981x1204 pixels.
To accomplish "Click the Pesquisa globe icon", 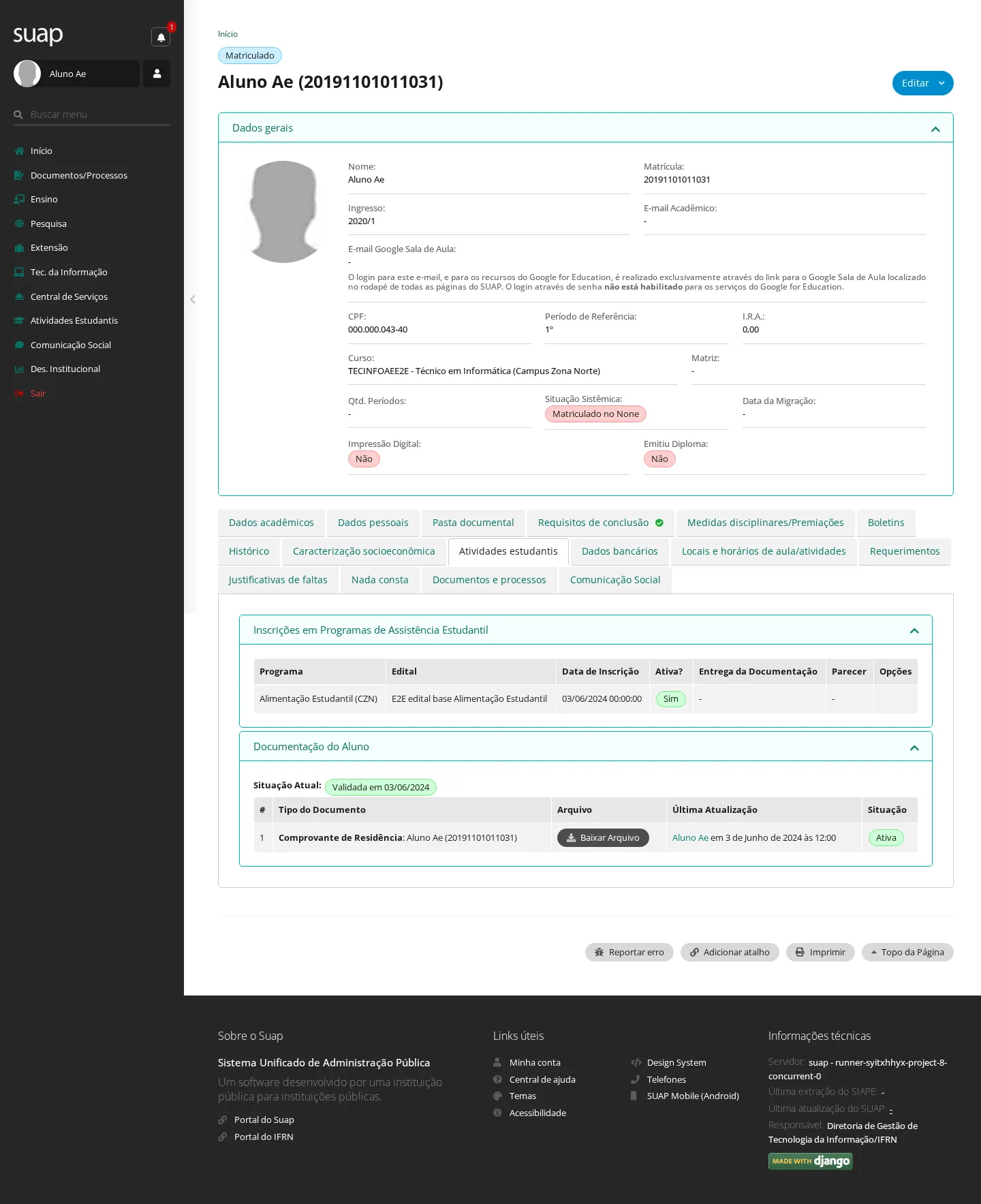I will [19, 224].
